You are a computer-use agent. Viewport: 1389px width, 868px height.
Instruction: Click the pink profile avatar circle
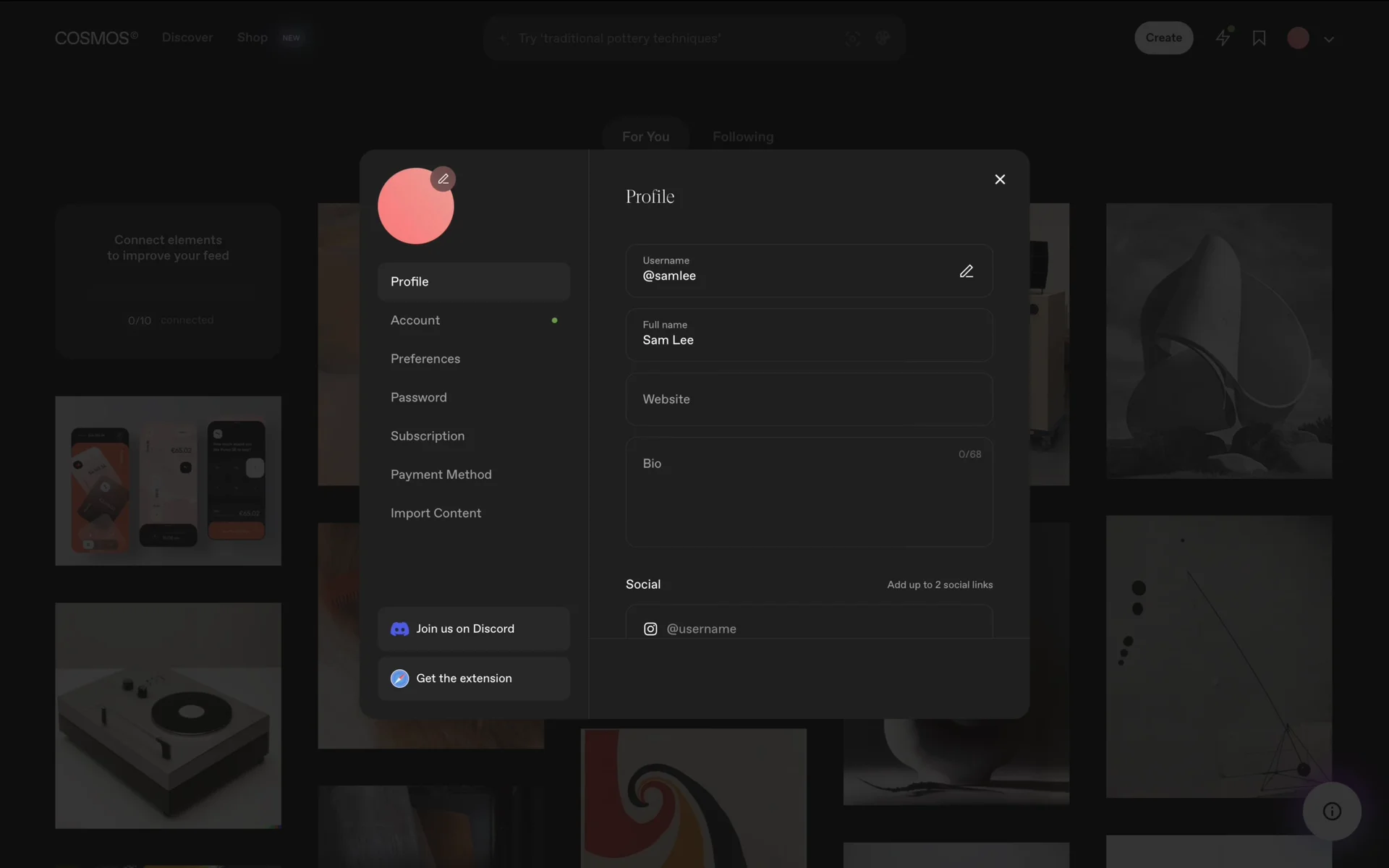point(412,211)
